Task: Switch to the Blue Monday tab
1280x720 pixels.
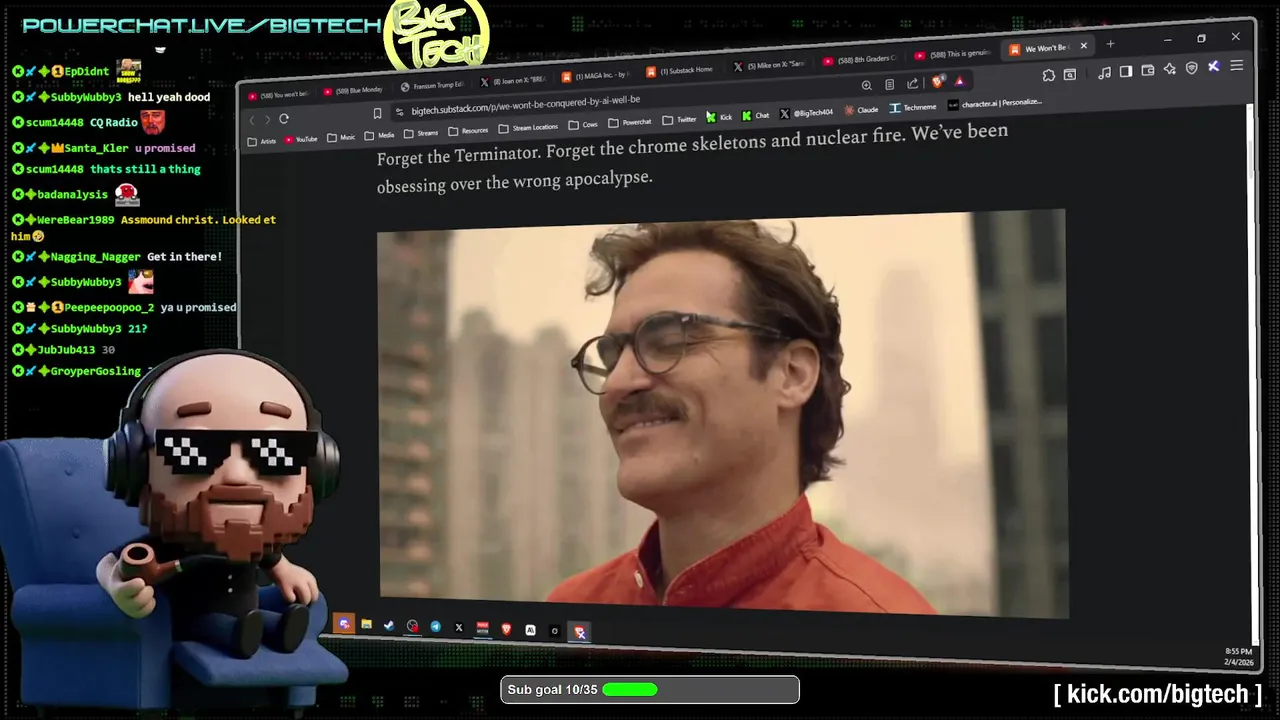Action: (354, 91)
